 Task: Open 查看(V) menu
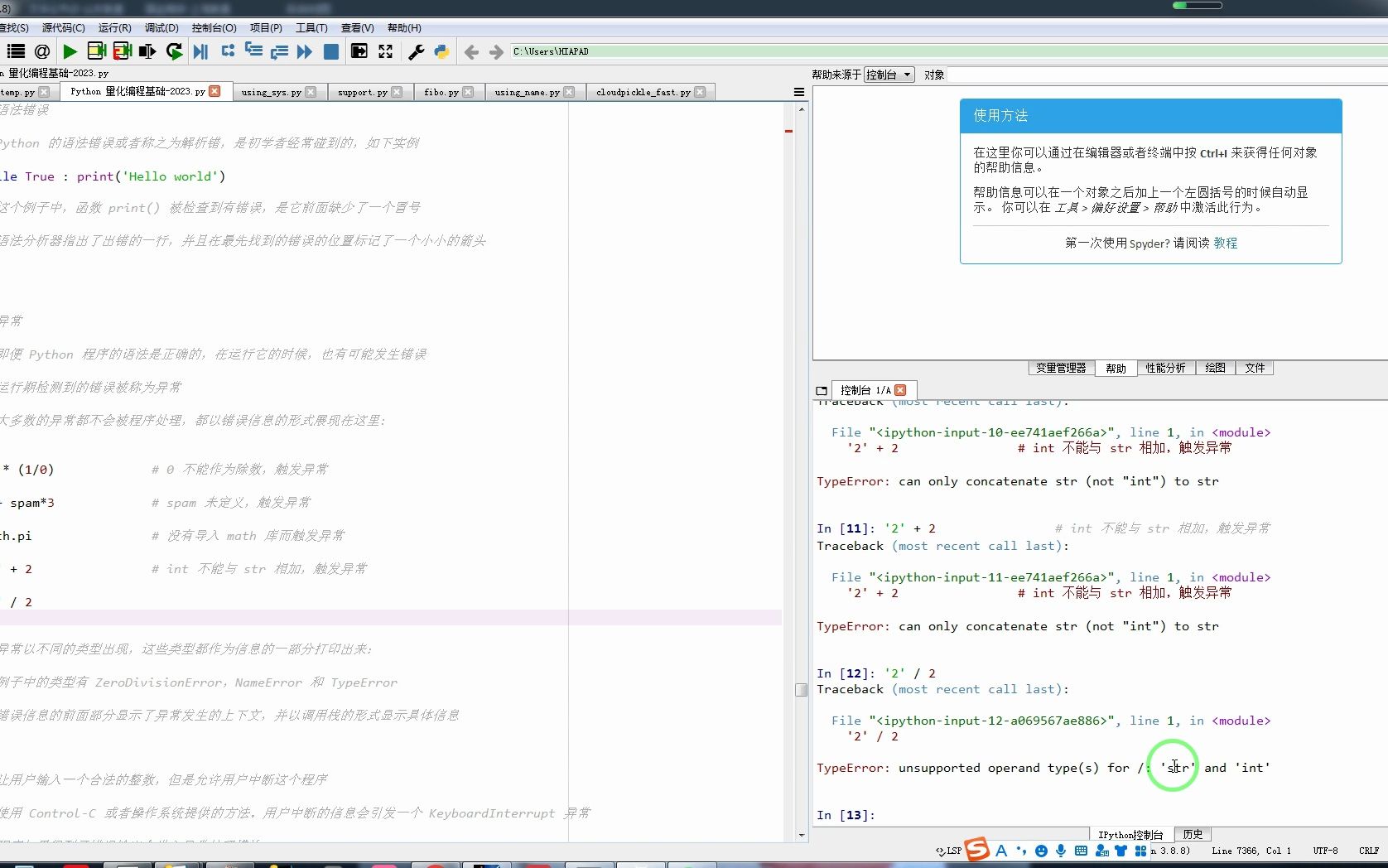click(x=357, y=27)
